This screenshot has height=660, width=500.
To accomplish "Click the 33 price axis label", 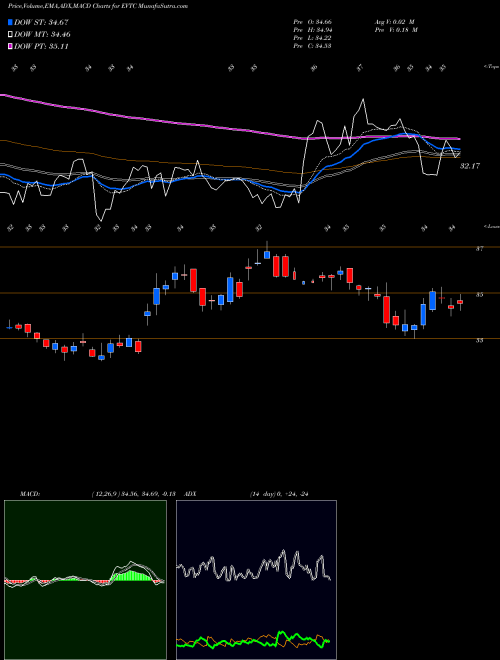I will click(479, 341).
